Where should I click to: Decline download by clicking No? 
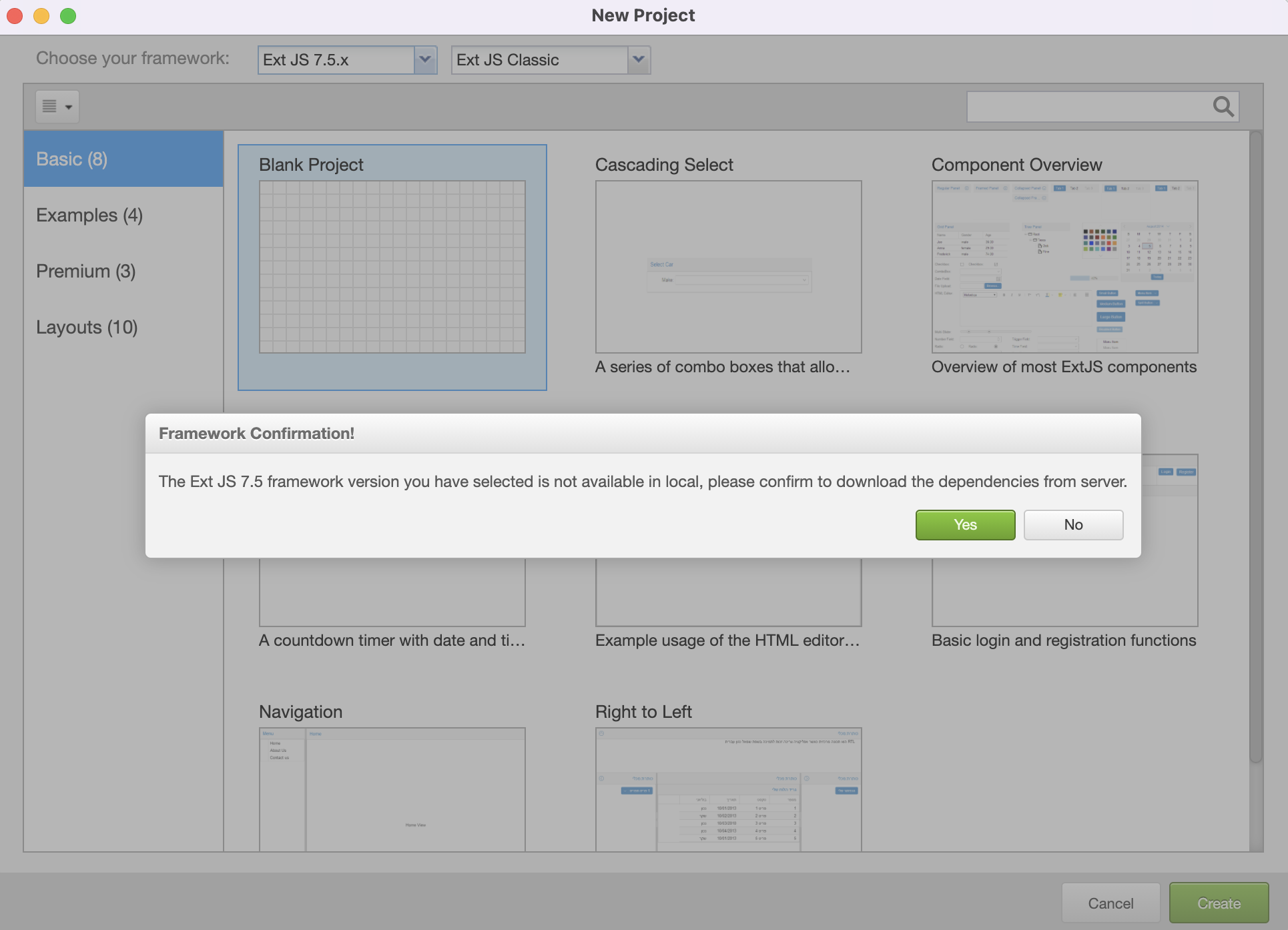click(x=1073, y=525)
